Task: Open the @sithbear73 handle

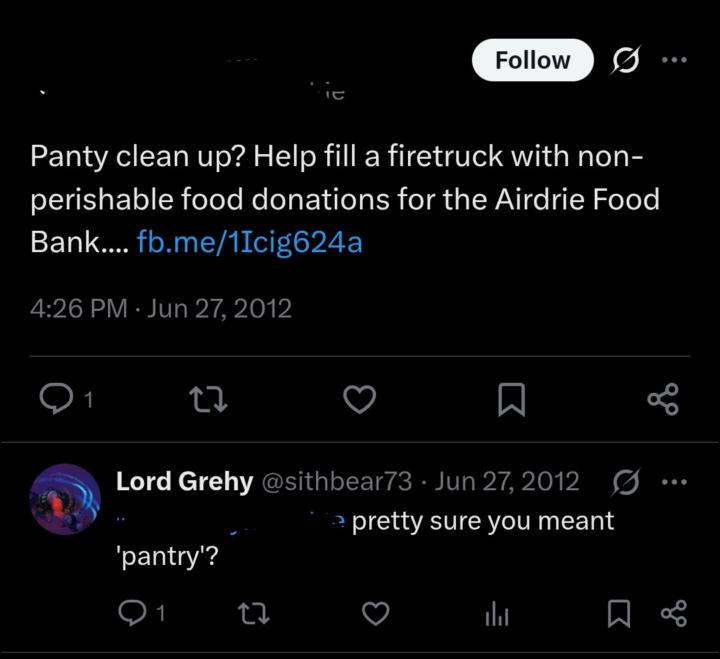Action: (336, 481)
